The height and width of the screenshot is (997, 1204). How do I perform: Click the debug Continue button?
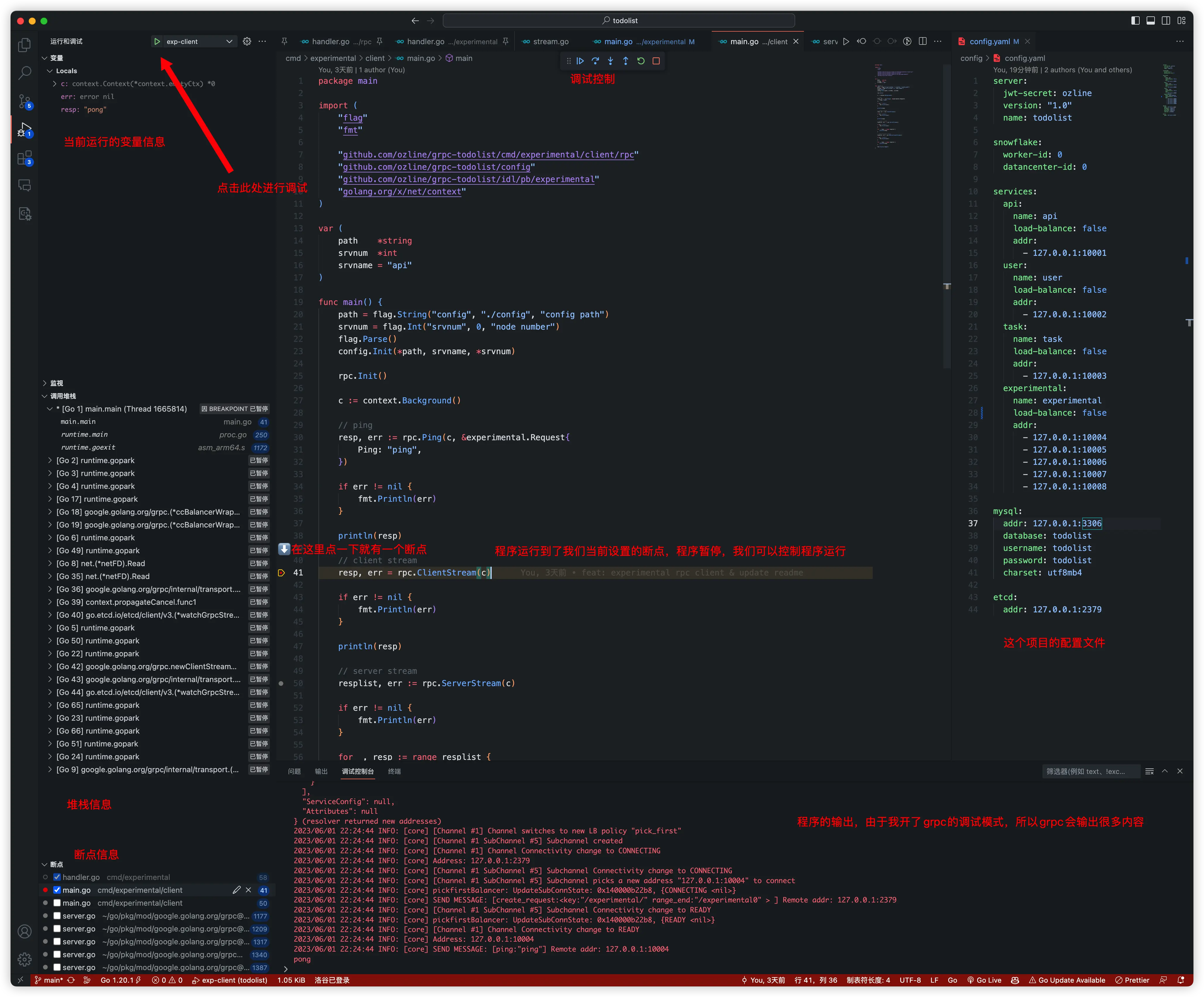(x=580, y=61)
